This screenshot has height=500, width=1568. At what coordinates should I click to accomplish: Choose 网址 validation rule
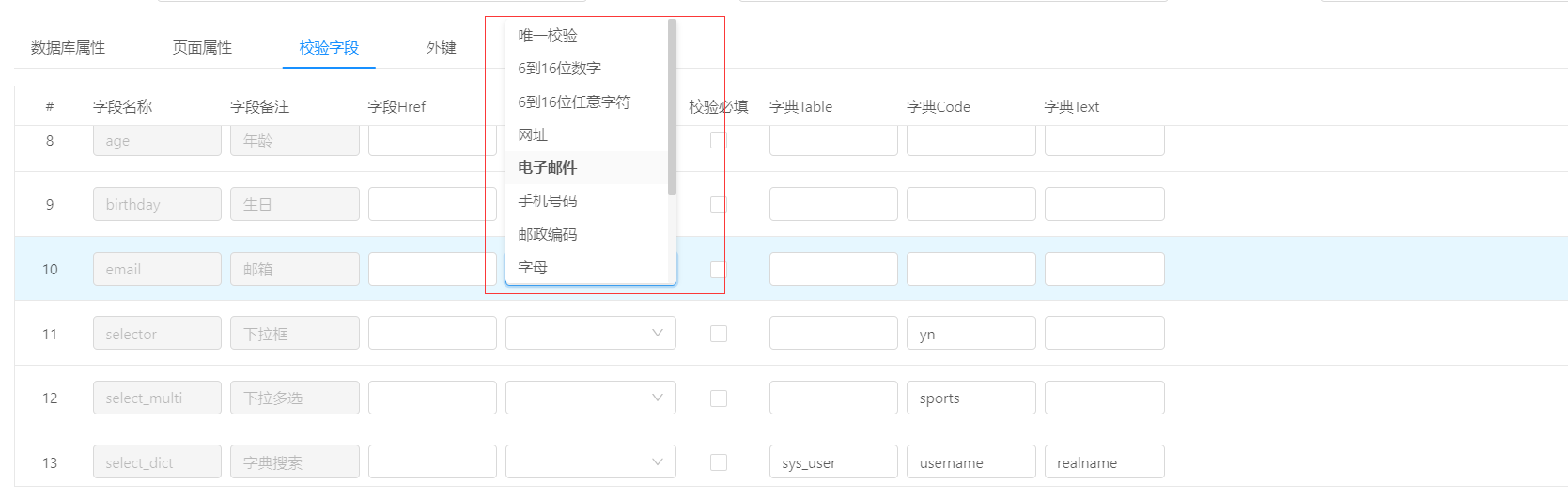[x=587, y=134]
